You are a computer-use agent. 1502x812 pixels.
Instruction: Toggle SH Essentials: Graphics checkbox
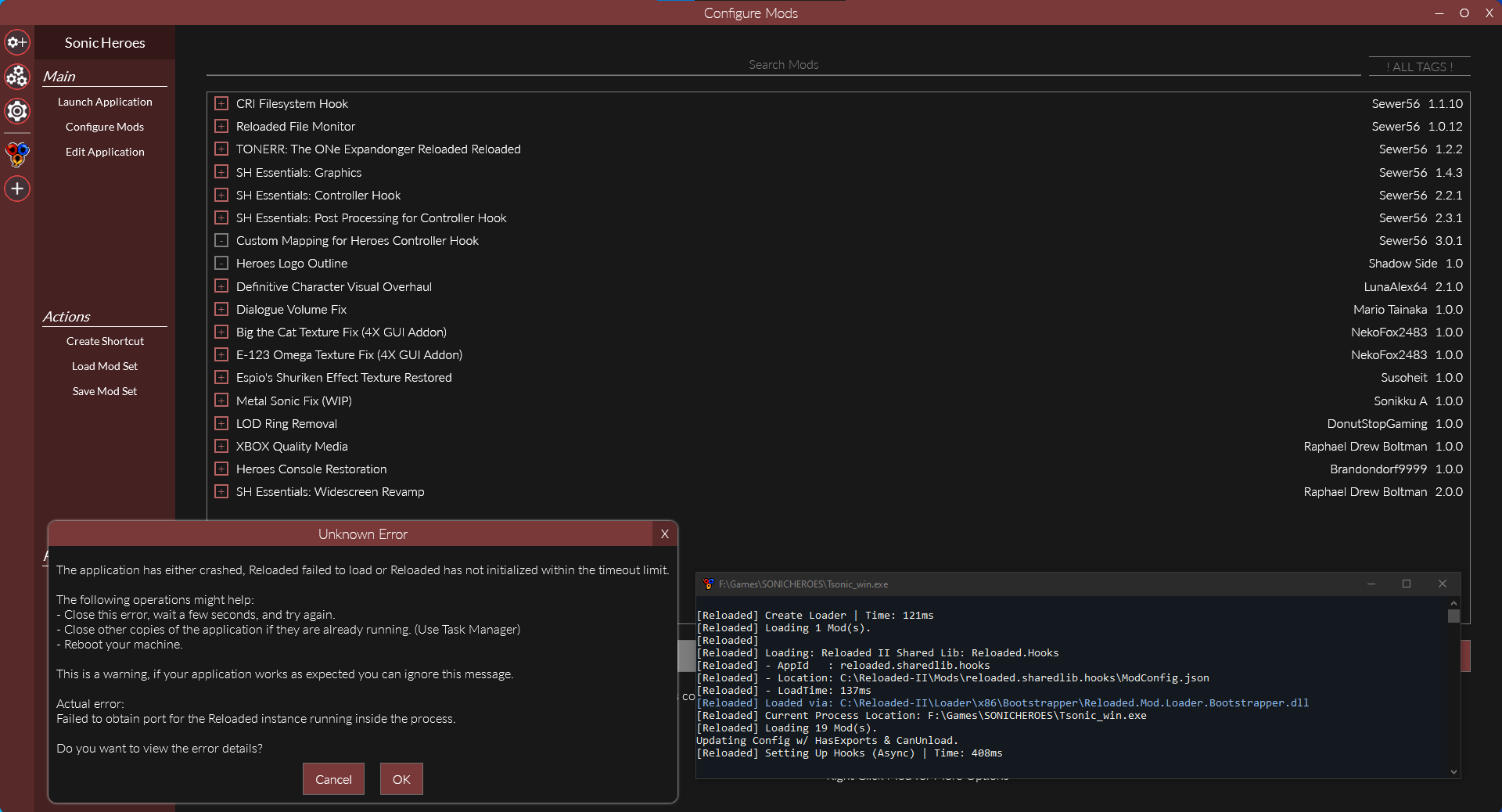(x=221, y=172)
